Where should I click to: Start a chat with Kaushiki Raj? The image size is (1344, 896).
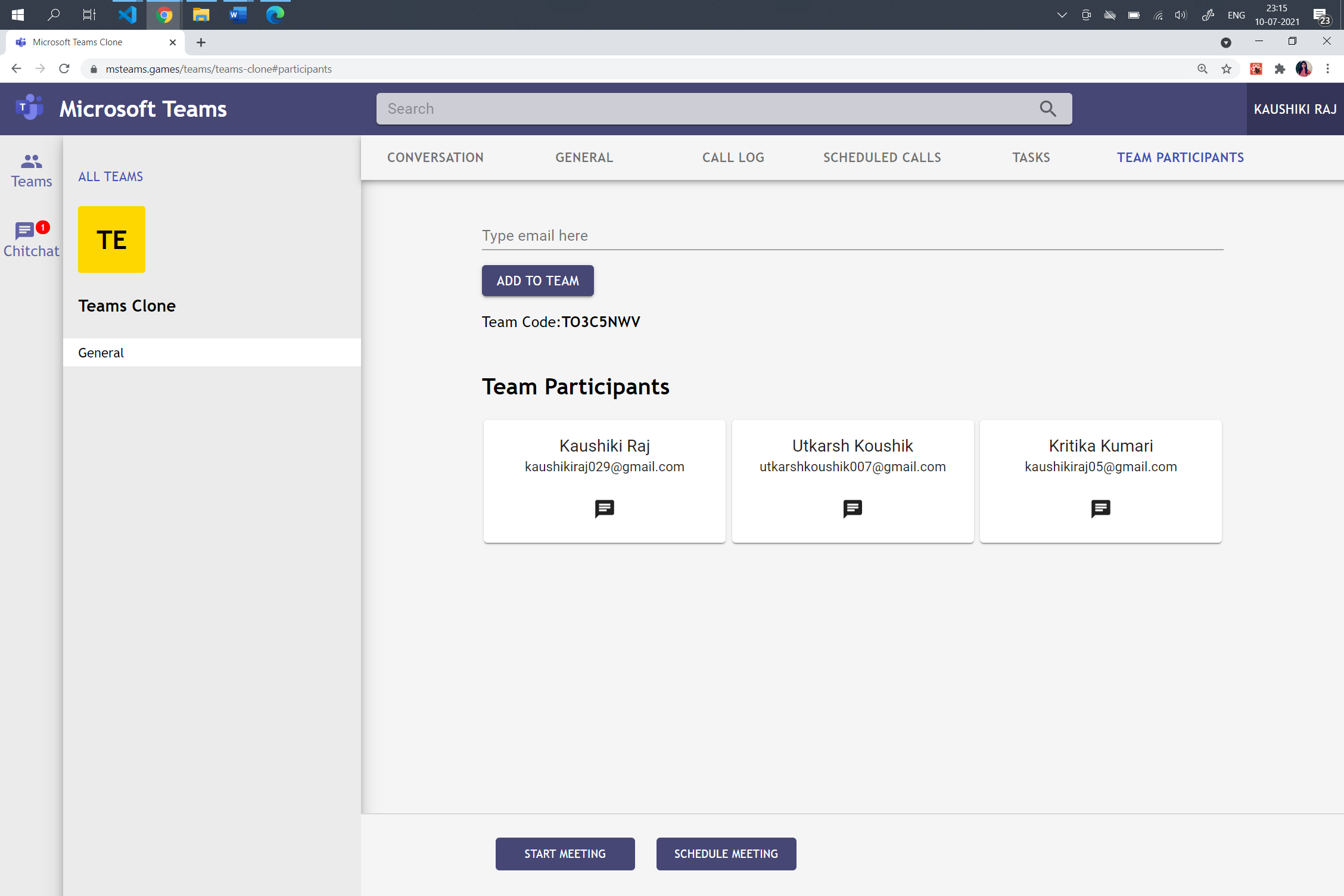(603, 508)
